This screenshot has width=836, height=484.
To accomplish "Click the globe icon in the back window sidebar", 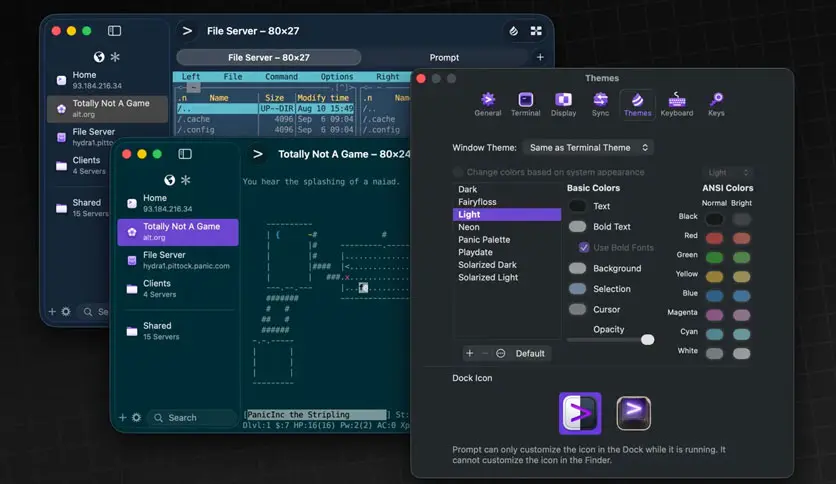I will [99, 57].
